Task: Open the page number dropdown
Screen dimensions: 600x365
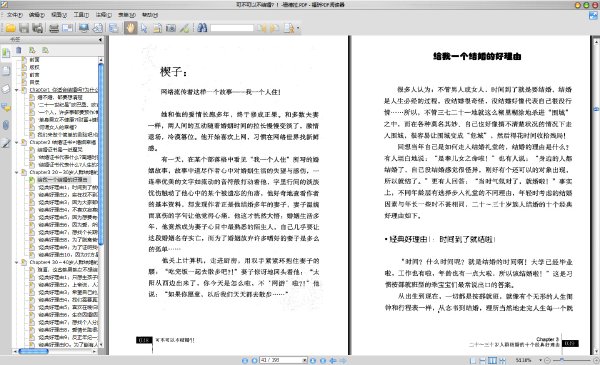Action: [305, 360]
